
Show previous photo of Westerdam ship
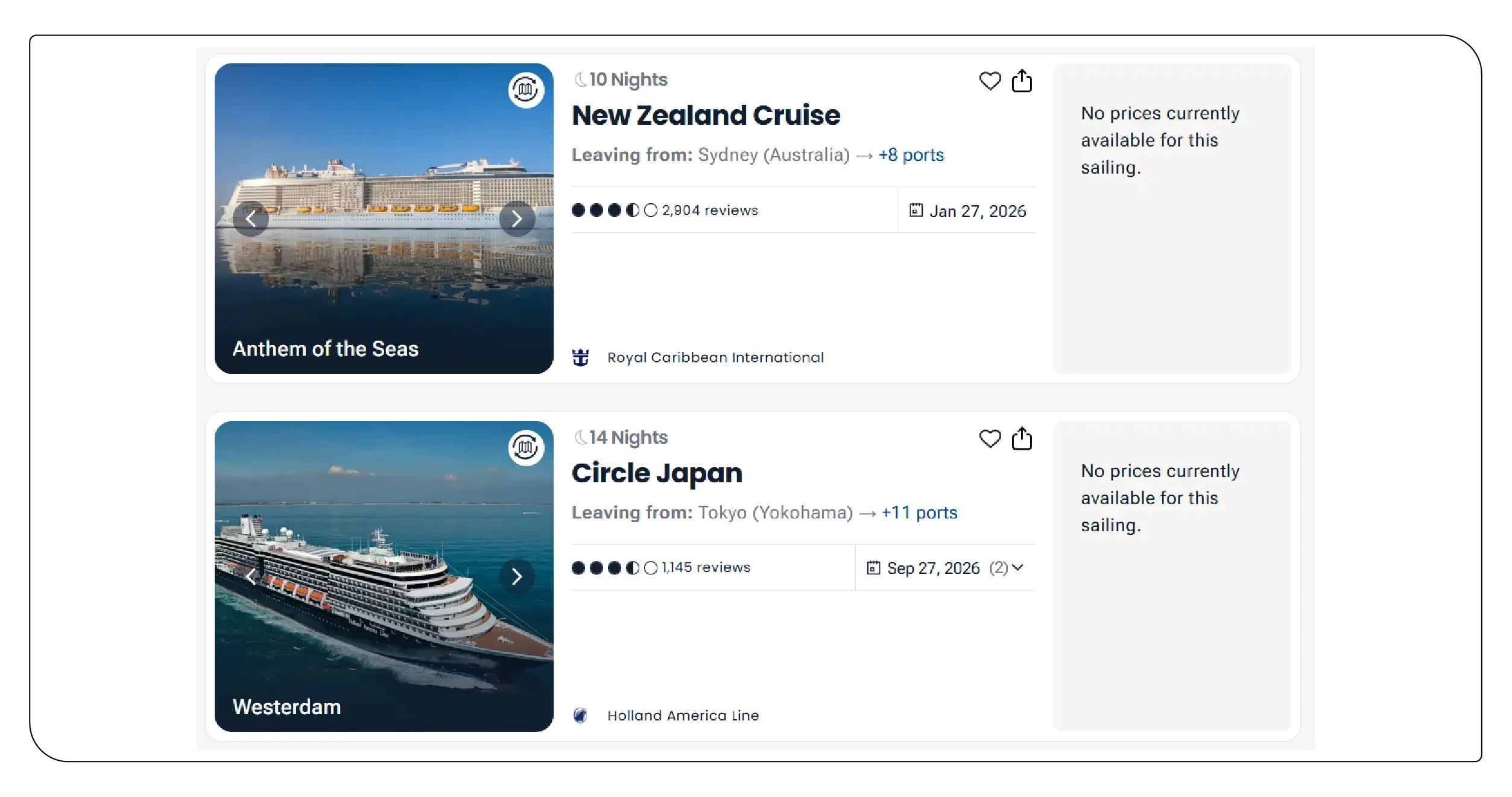[251, 576]
